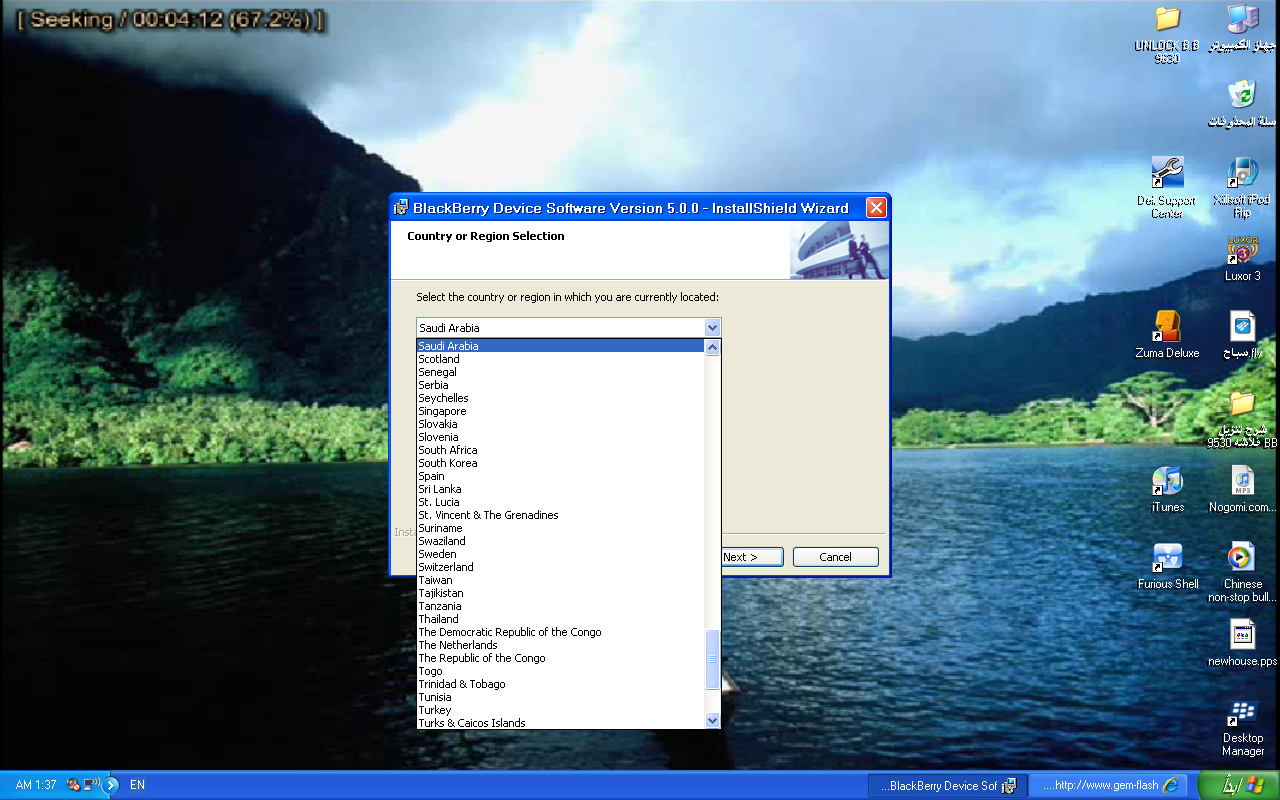1280x800 pixels.
Task: Choose Swaziland in the dropdown list
Action: tap(561, 541)
